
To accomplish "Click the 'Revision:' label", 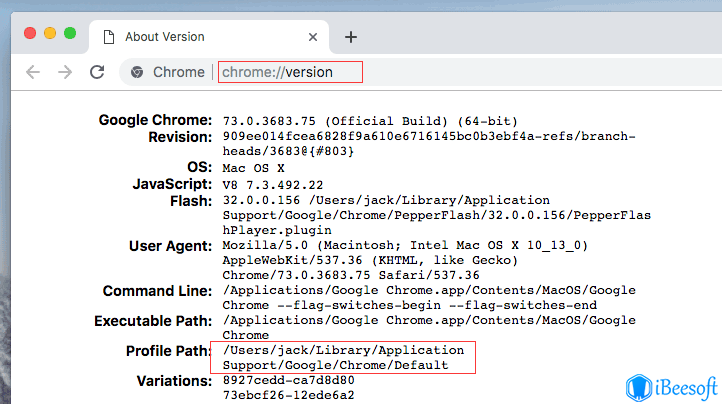I will click(180, 137).
